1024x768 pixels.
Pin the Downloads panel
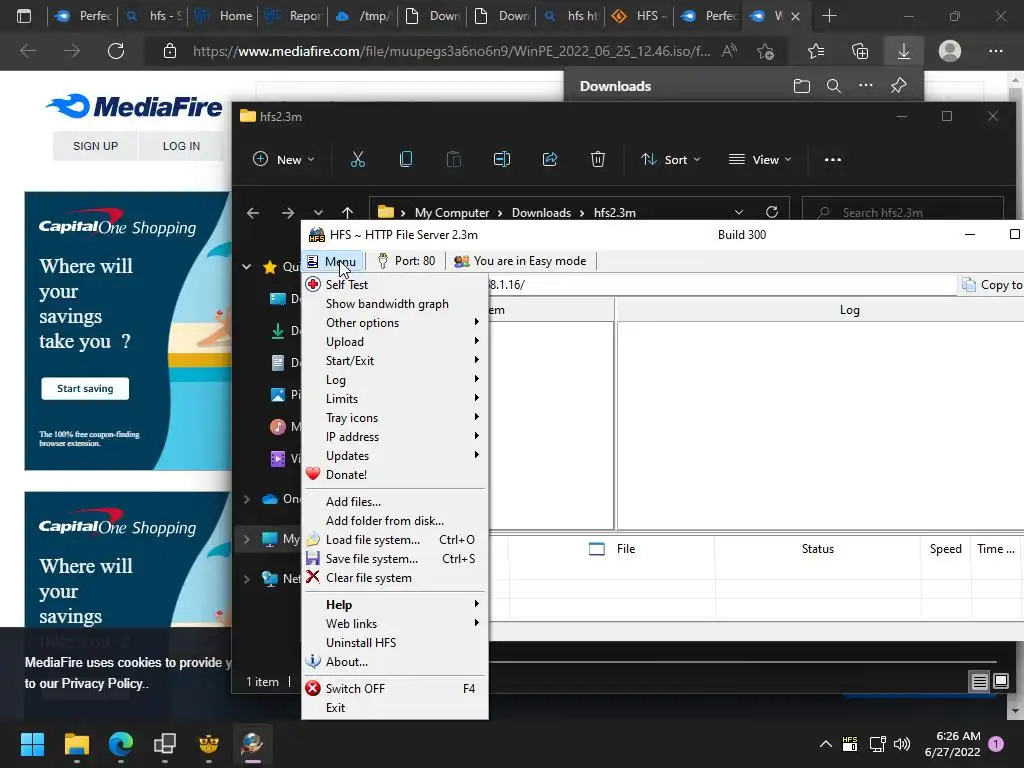(899, 86)
